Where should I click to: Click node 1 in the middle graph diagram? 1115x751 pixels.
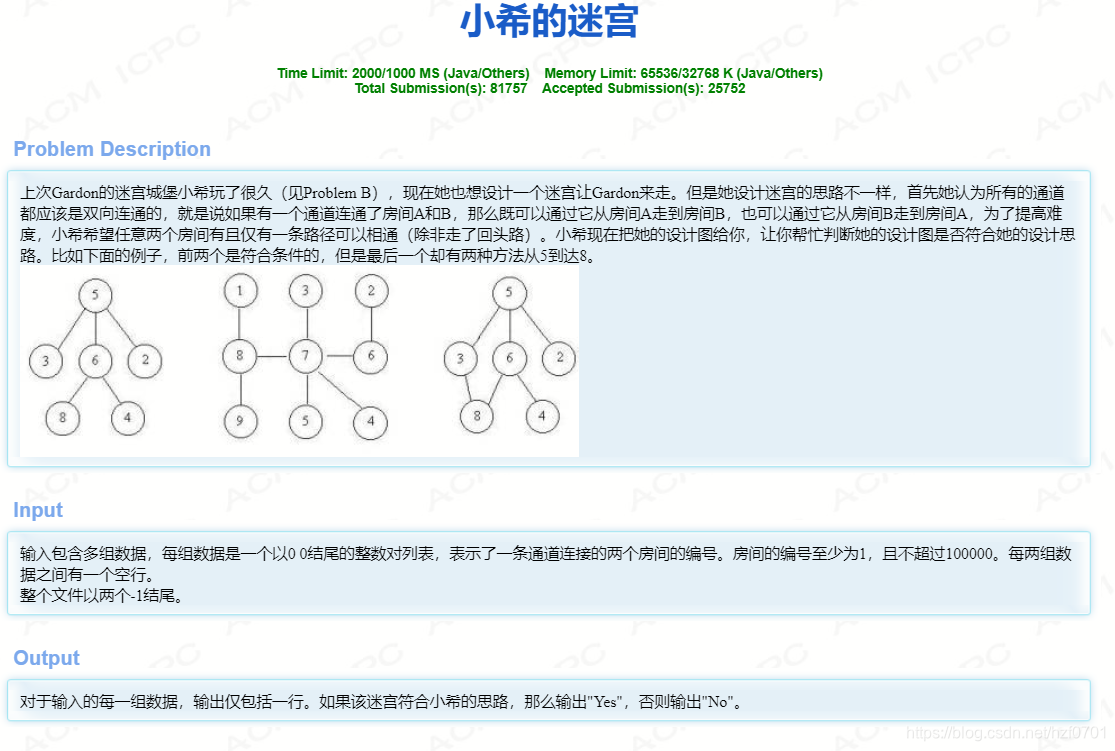click(240, 290)
